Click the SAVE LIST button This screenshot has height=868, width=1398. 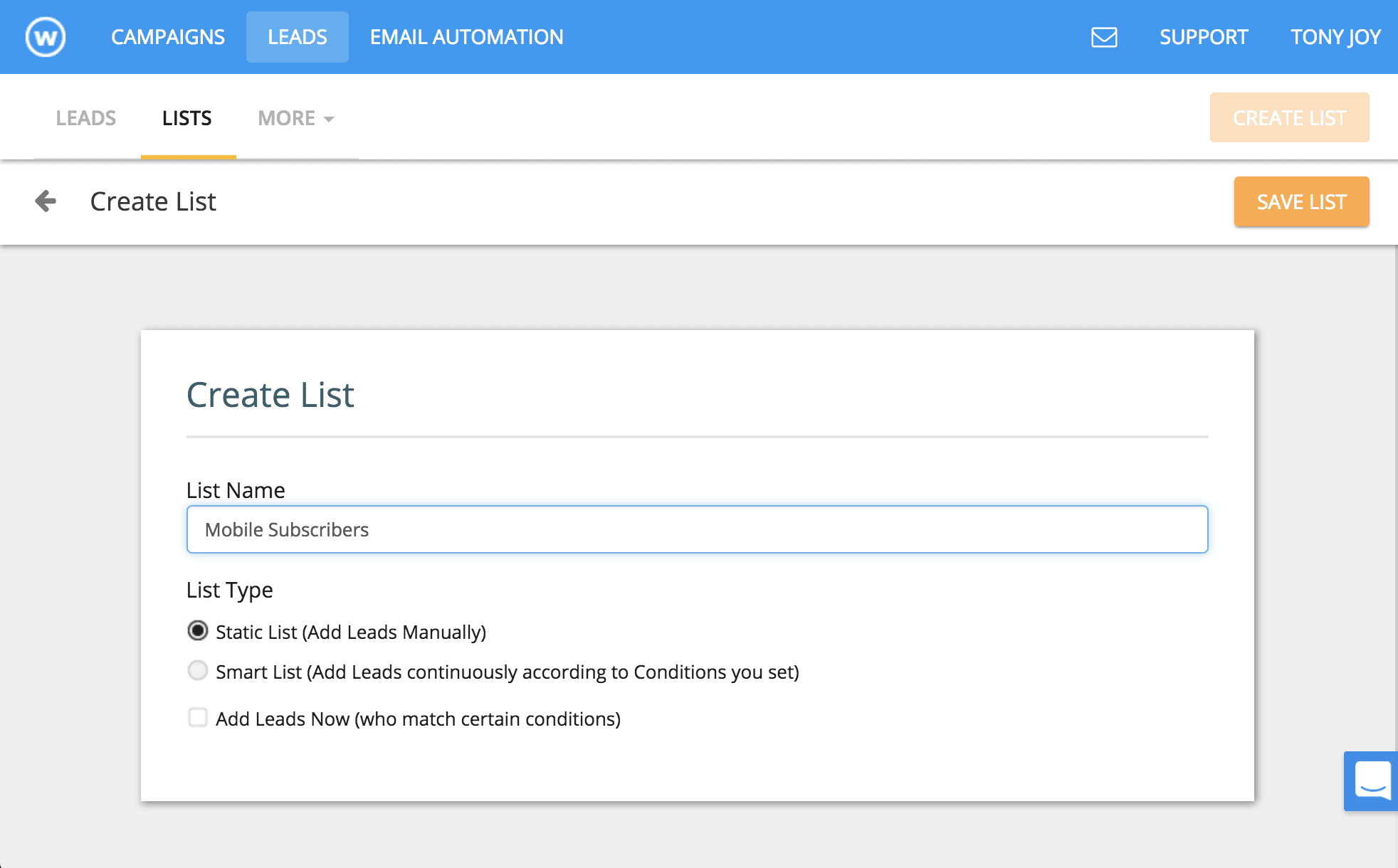[1301, 202]
